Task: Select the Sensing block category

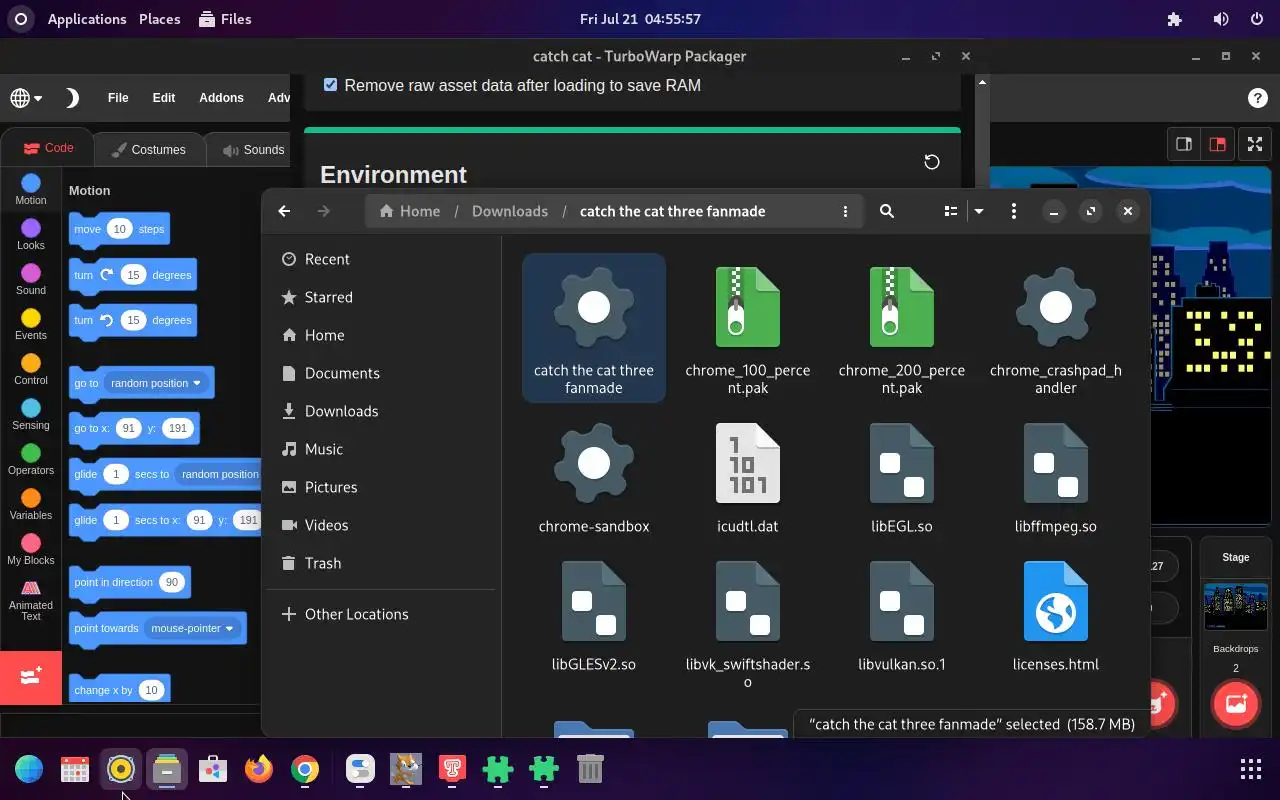Action: pos(31,415)
